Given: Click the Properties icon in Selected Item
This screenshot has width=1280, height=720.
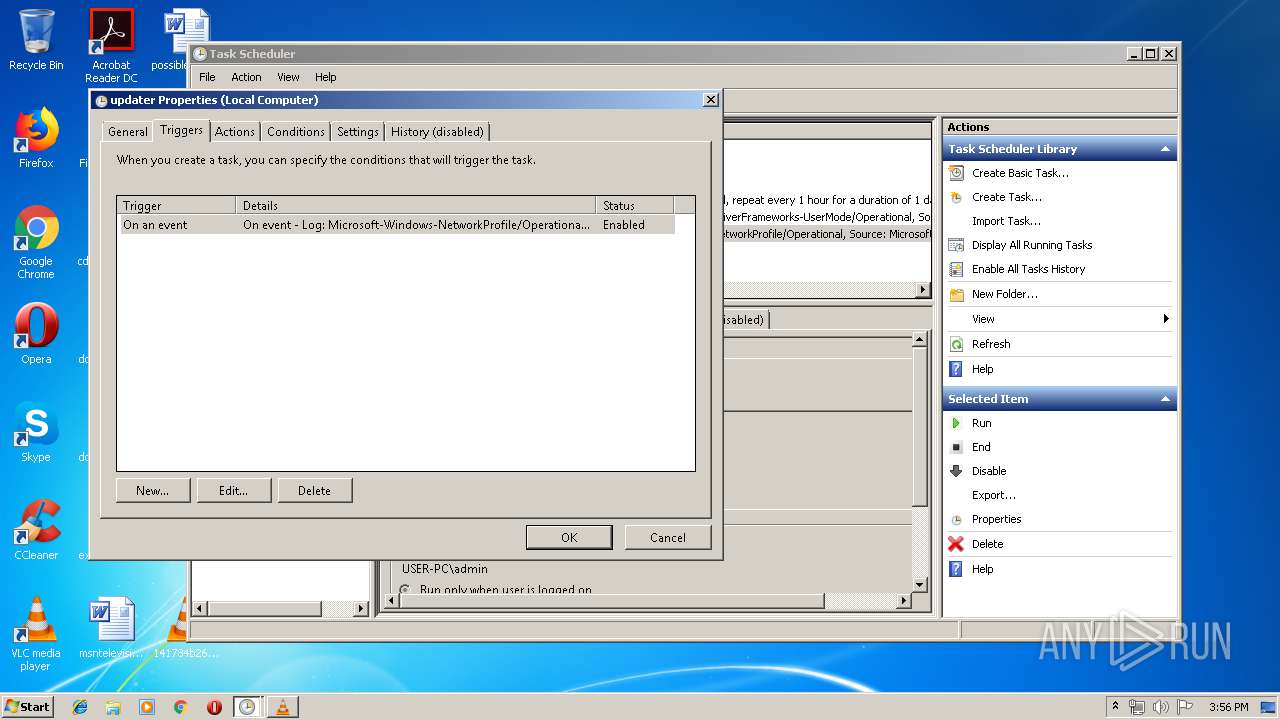Looking at the screenshot, I should (x=956, y=520).
